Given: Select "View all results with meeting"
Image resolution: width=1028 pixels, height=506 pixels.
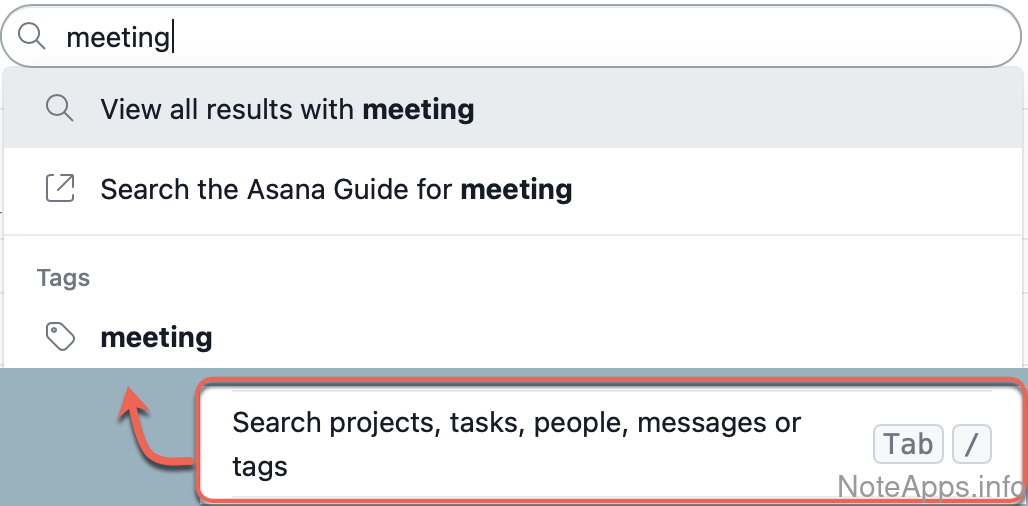Looking at the screenshot, I should point(288,109).
